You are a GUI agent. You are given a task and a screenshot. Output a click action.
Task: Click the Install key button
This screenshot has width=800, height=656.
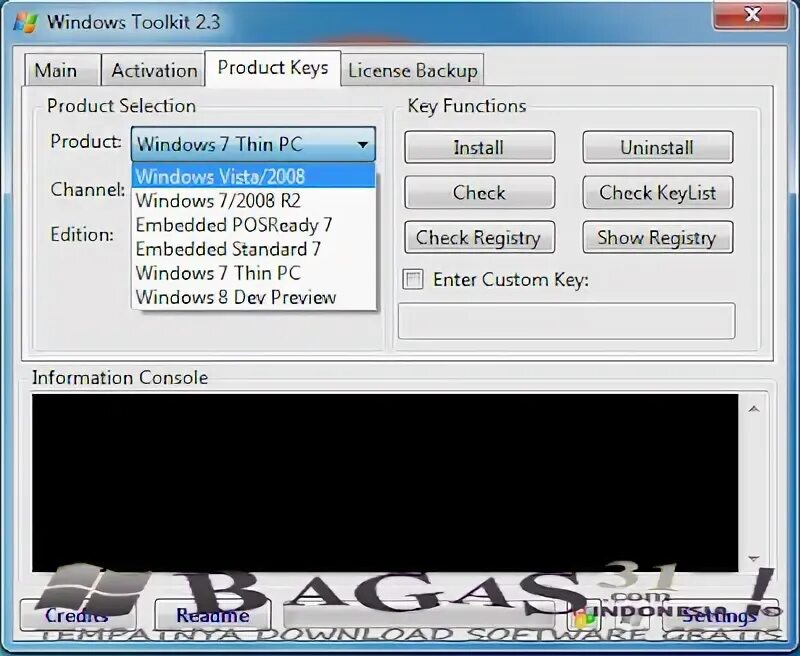click(x=480, y=147)
